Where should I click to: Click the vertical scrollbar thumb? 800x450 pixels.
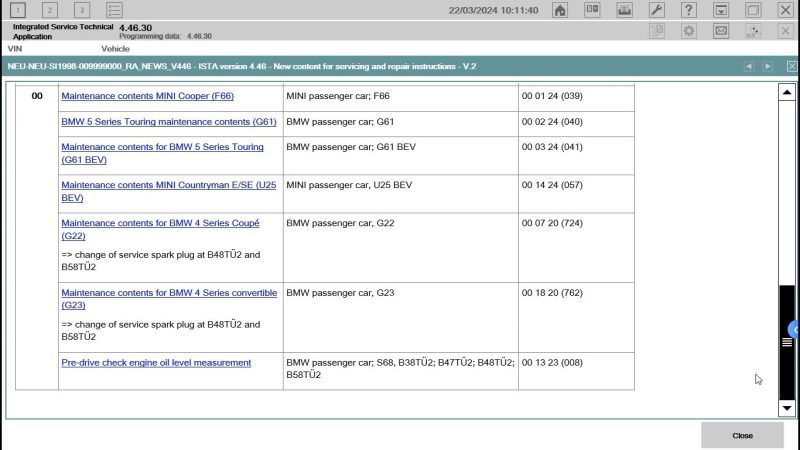pyautogui.click(x=787, y=342)
